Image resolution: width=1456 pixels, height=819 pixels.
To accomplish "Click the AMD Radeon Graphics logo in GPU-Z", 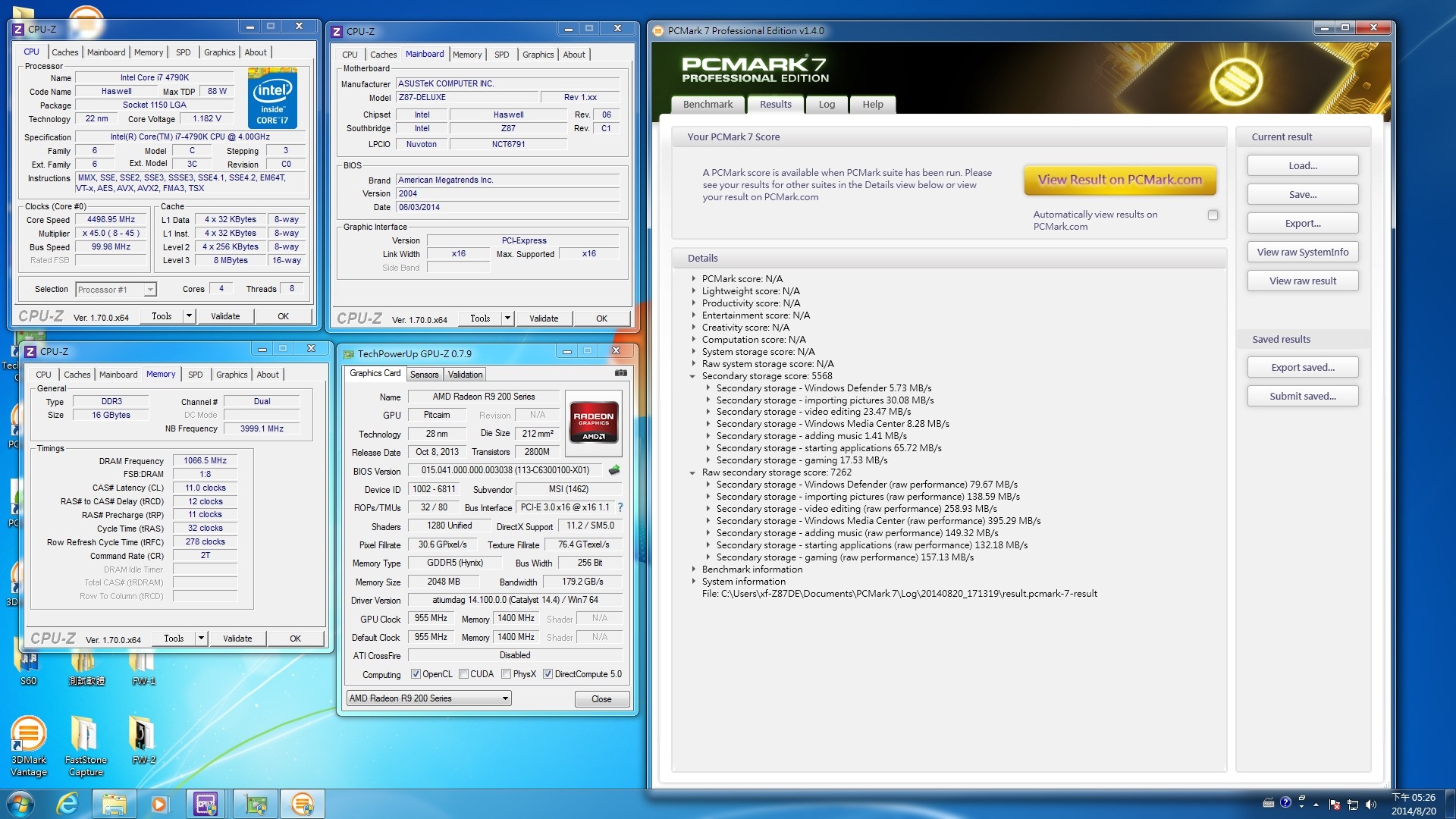I will pyautogui.click(x=594, y=422).
